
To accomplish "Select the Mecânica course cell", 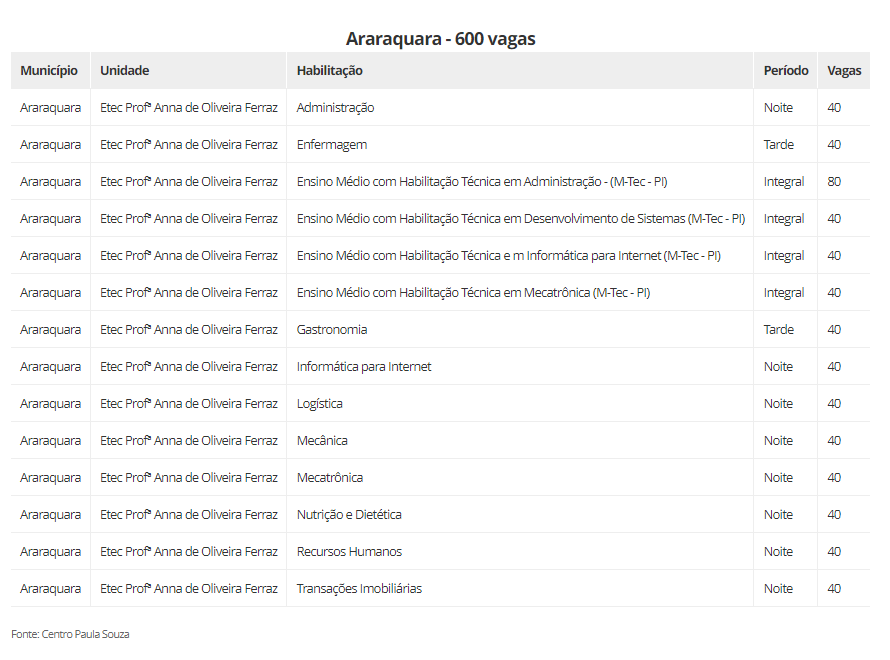I will 322,441.
